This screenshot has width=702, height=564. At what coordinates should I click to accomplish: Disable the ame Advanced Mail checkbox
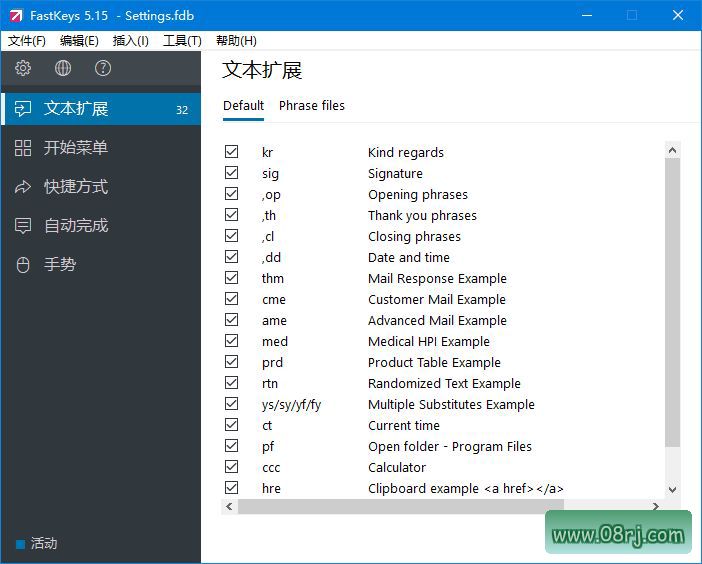(231, 320)
